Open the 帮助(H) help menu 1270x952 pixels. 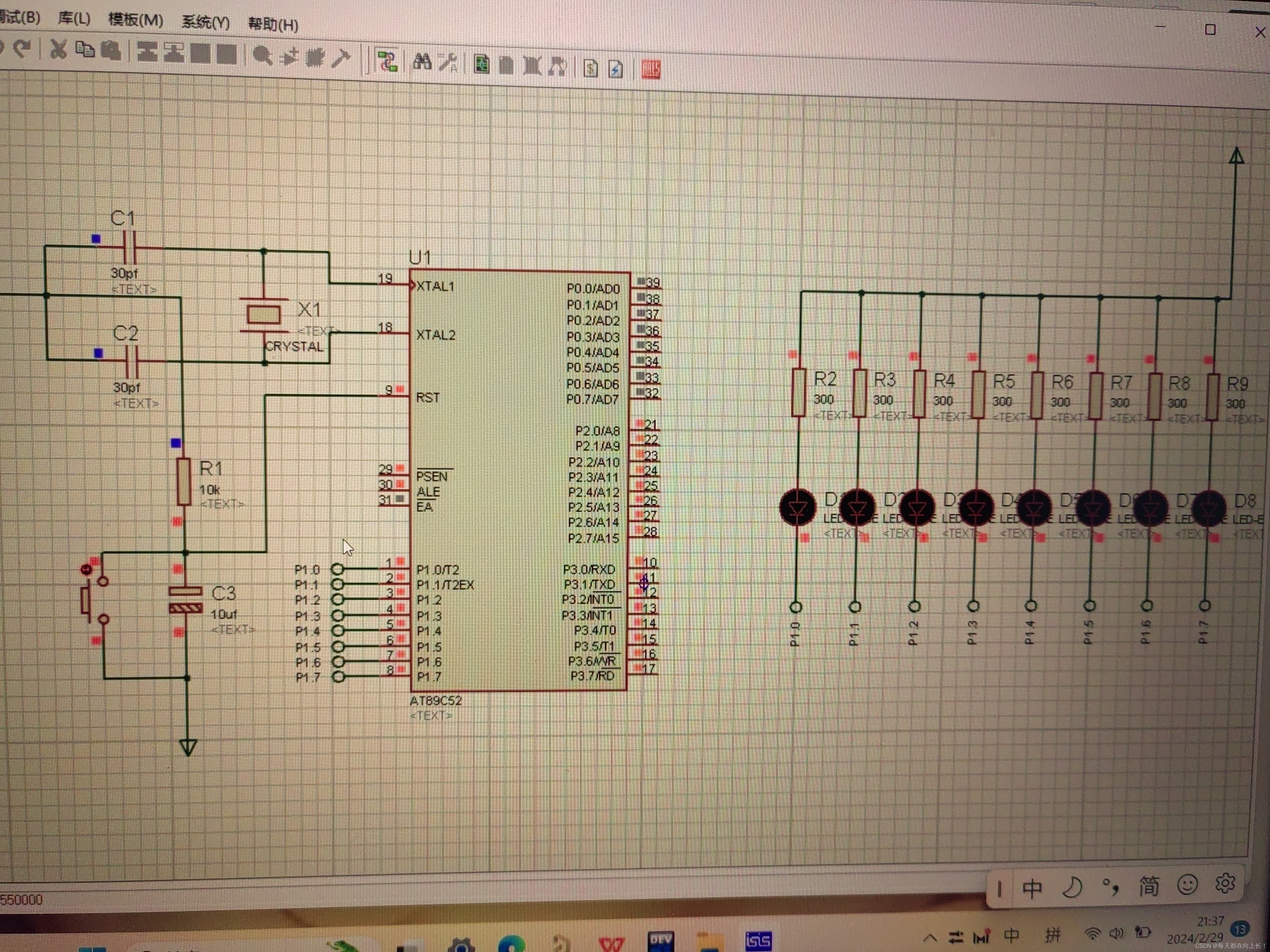(x=273, y=25)
